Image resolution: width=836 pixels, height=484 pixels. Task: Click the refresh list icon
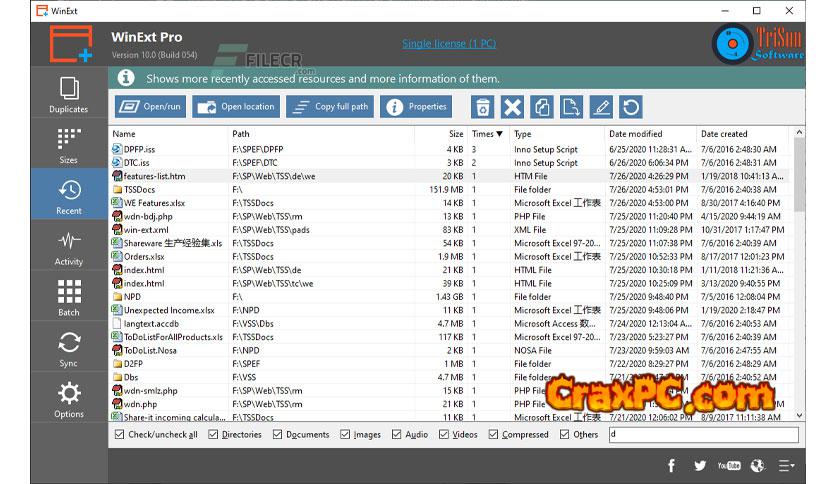point(630,107)
